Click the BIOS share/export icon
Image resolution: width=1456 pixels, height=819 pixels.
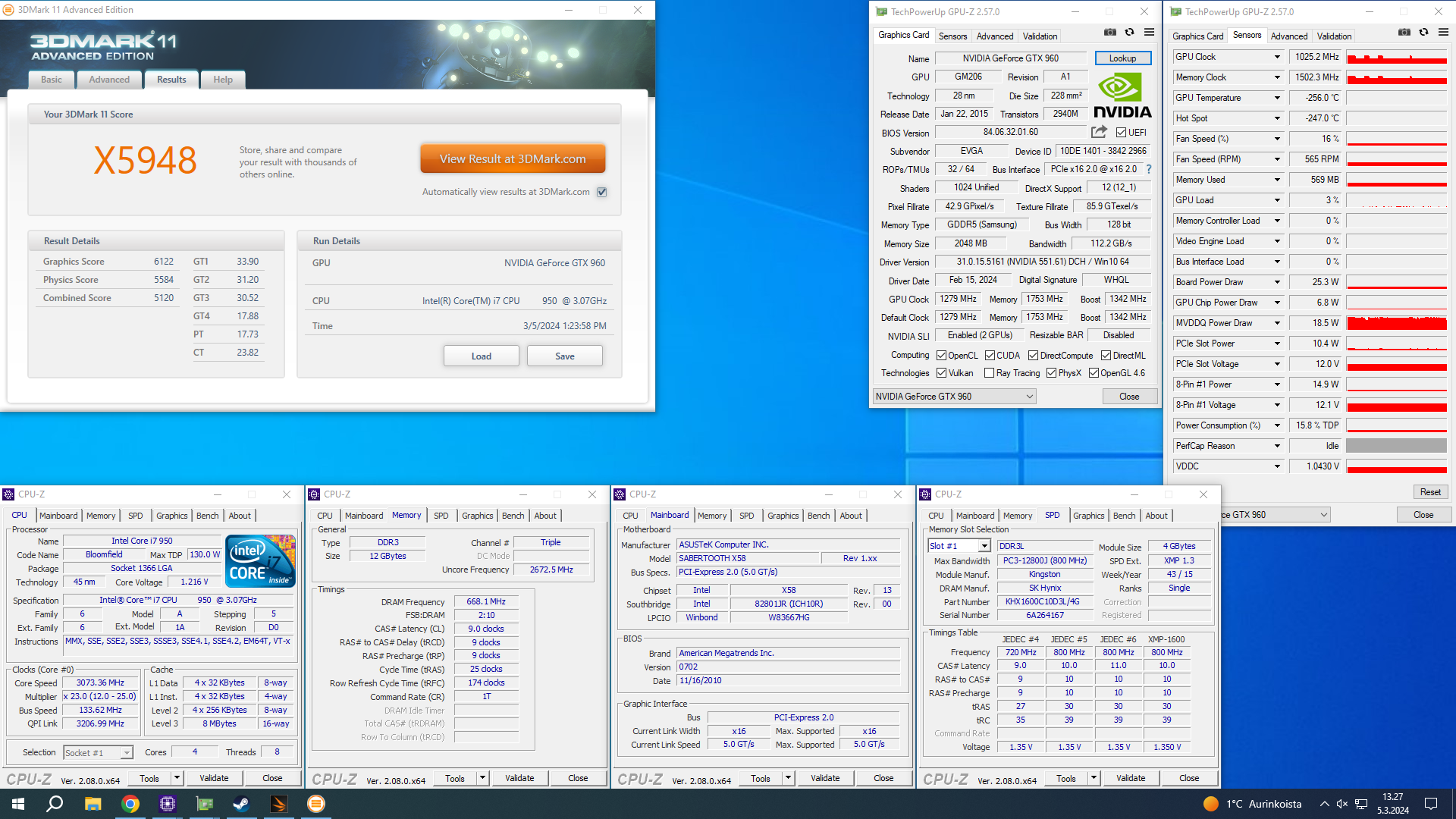click(x=1099, y=132)
